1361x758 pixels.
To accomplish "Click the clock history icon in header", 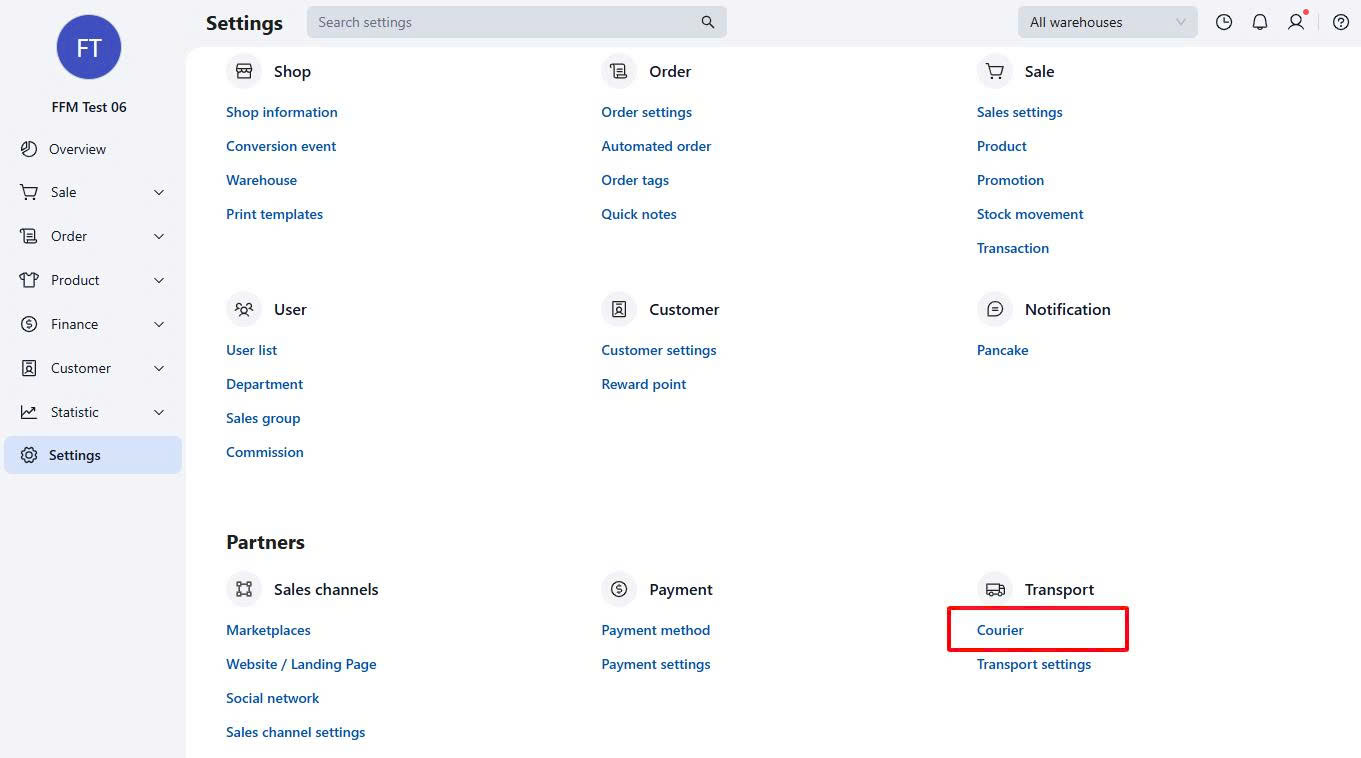I will tap(1223, 22).
